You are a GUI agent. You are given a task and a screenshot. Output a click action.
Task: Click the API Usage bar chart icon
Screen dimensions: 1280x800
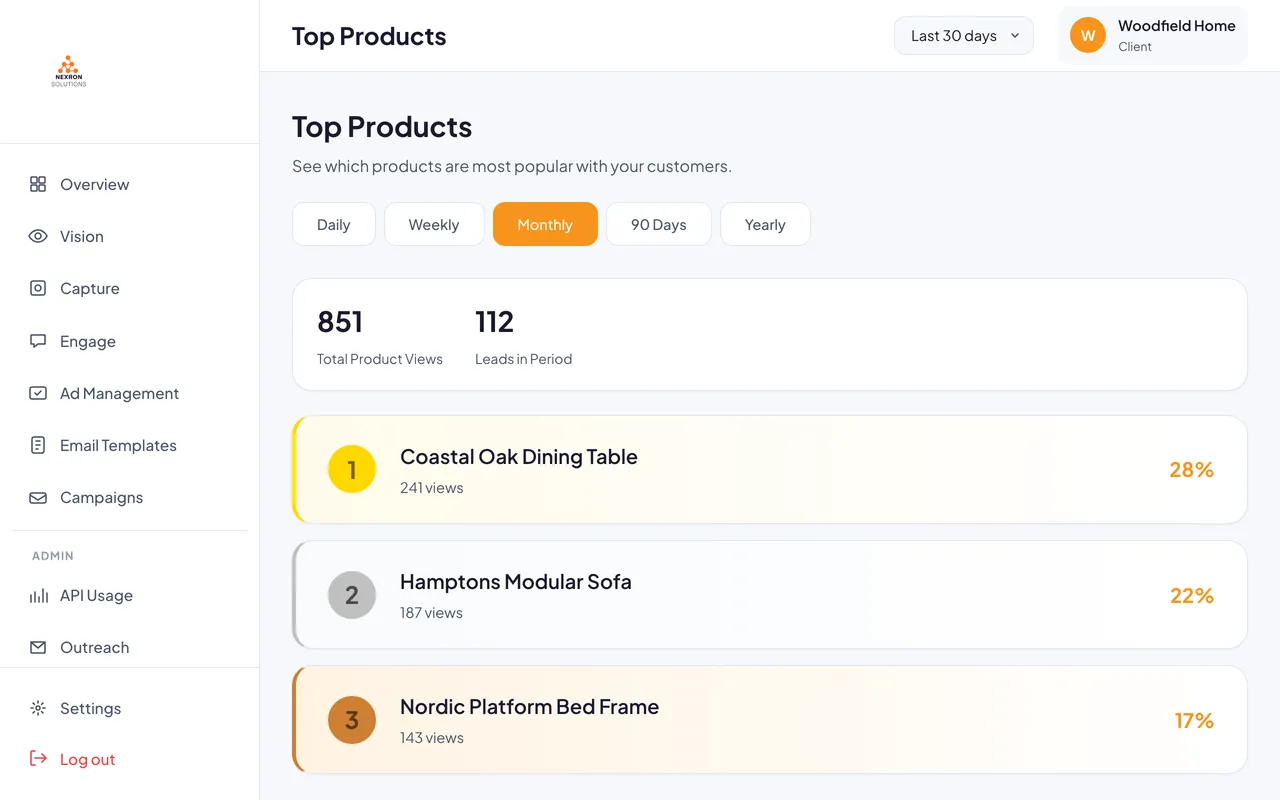click(x=38, y=595)
